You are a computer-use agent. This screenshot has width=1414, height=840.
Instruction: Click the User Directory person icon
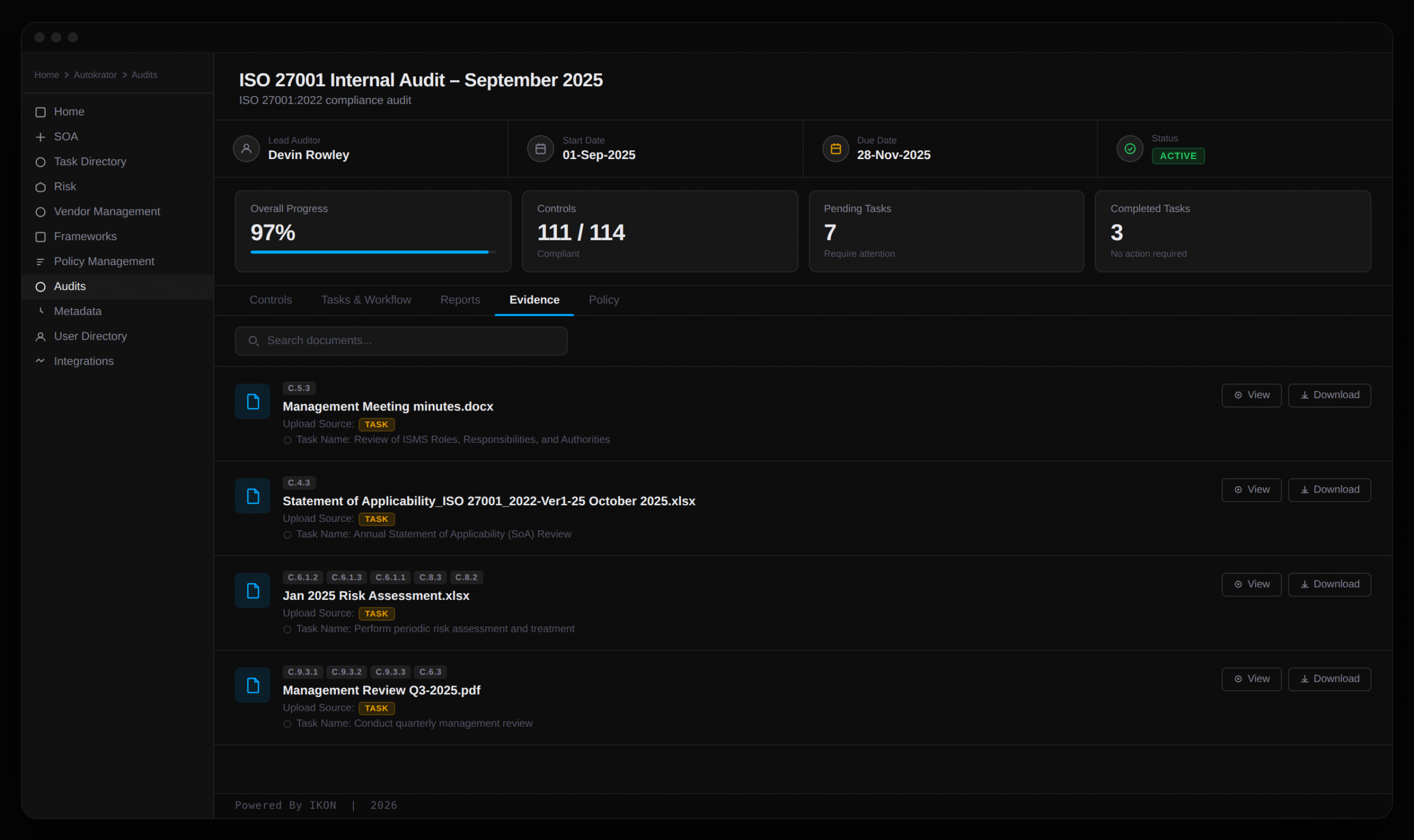(40, 337)
